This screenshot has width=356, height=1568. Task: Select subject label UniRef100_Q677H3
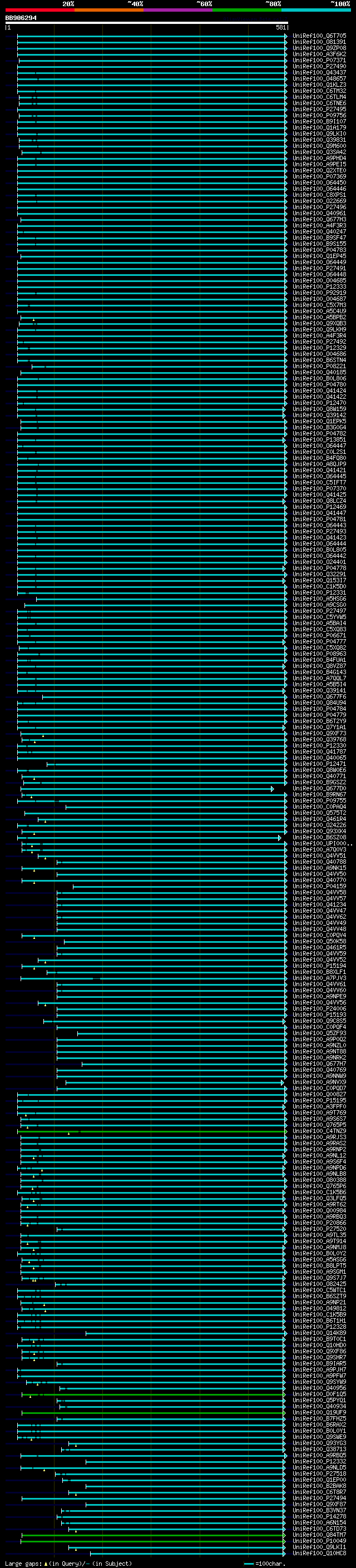coord(319,219)
